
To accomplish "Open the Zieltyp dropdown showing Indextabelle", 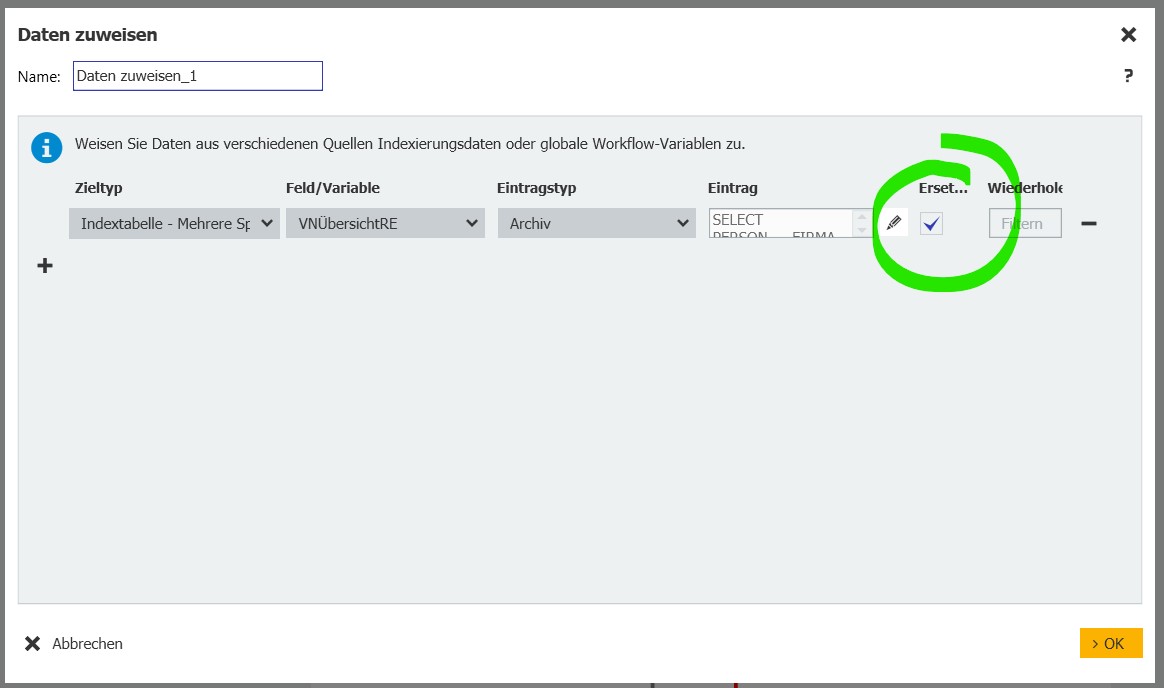I will tap(174, 224).
